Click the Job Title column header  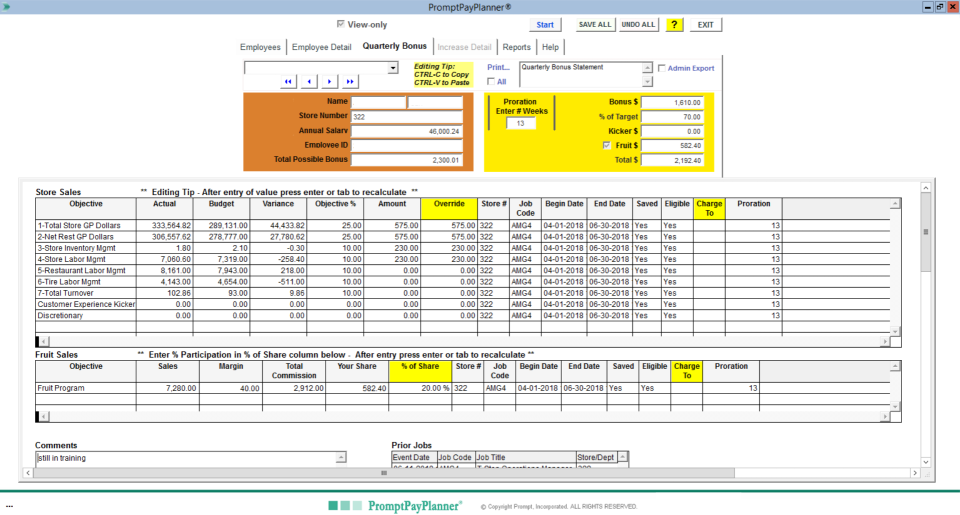point(526,457)
